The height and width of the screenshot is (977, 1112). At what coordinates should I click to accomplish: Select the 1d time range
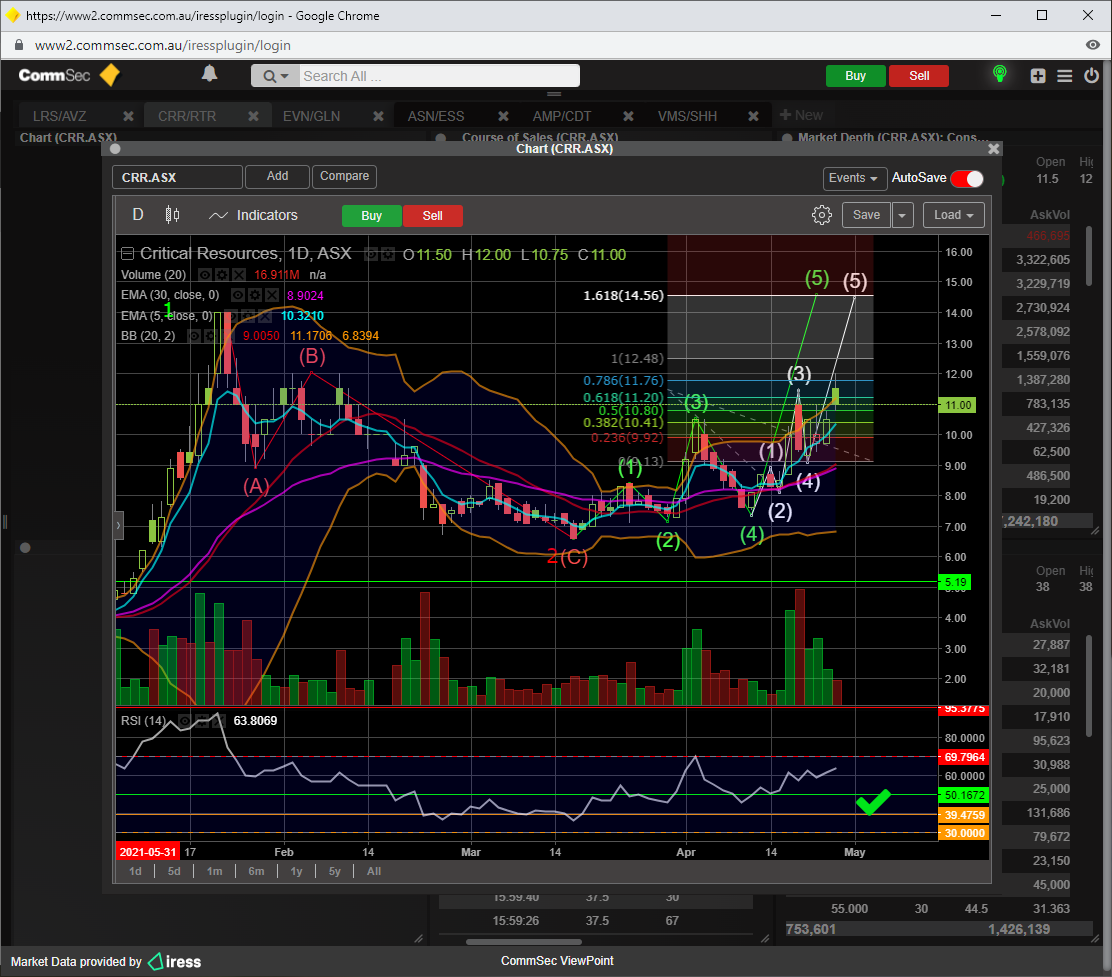[135, 871]
